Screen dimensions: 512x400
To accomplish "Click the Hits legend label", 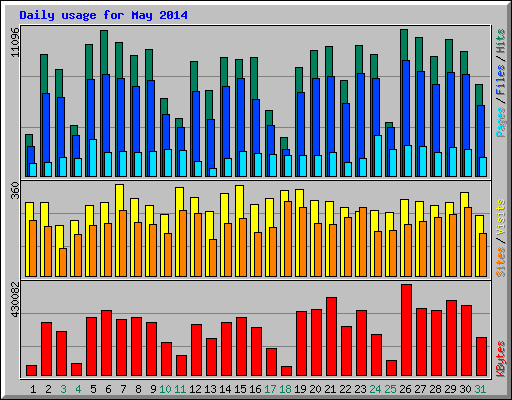I will pos(501,41).
